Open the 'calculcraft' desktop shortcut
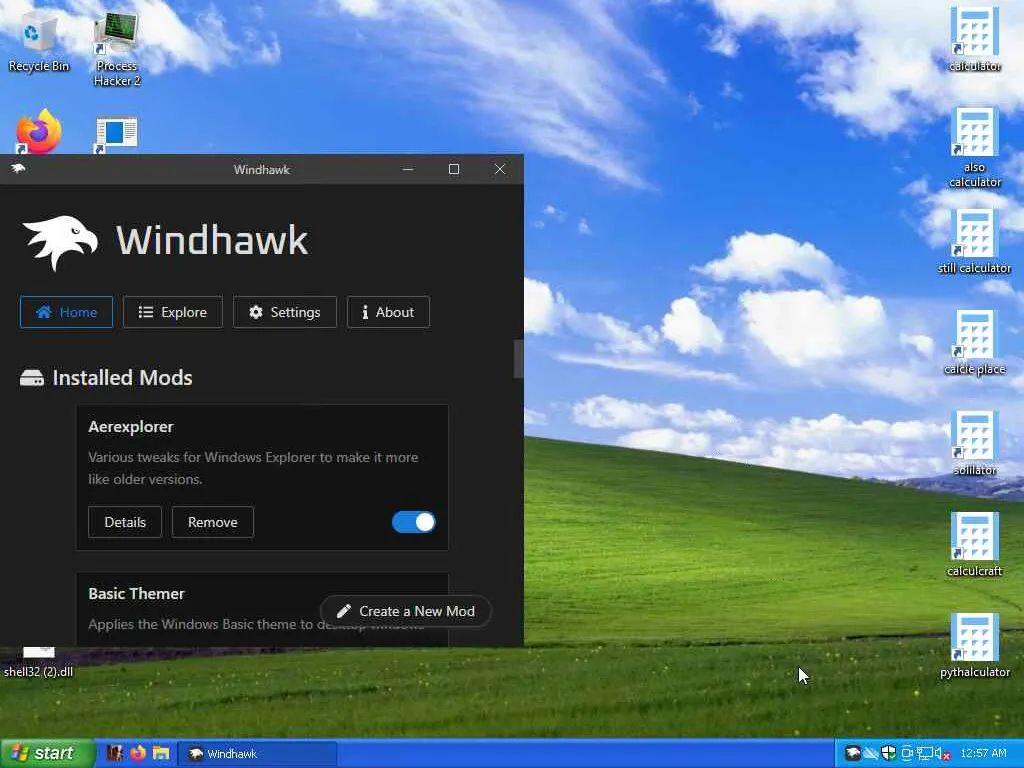The image size is (1024, 768). [974, 544]
